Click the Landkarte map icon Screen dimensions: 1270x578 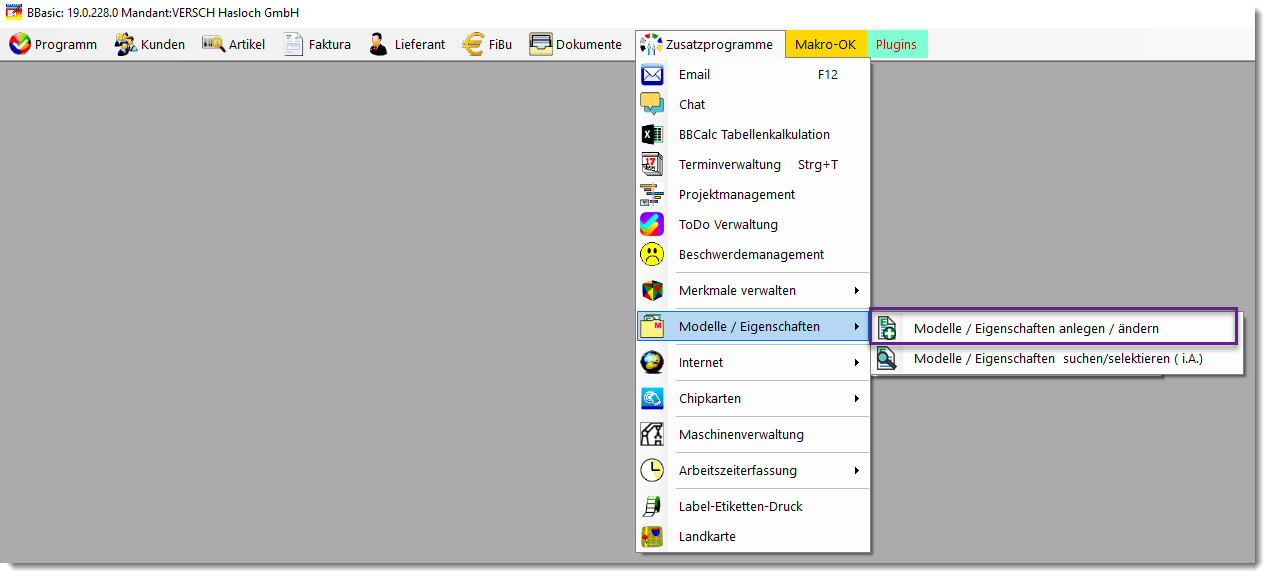pyautogui.click(x=652, y=536)
